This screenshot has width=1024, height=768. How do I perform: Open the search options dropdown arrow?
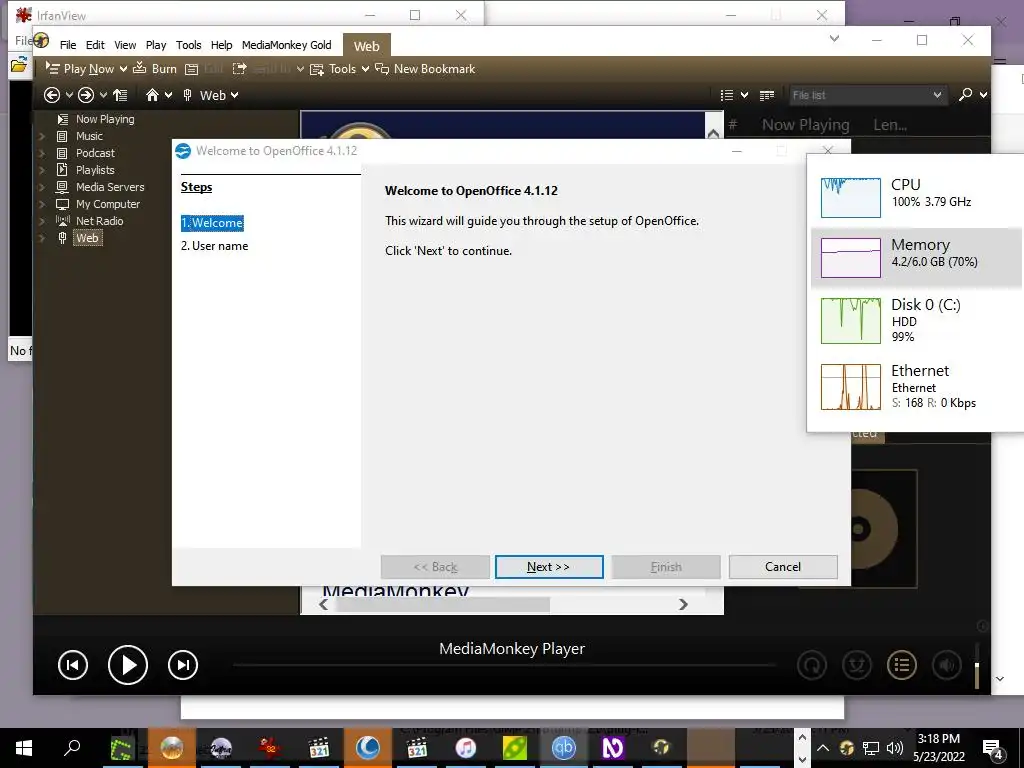tap(983, 95)
